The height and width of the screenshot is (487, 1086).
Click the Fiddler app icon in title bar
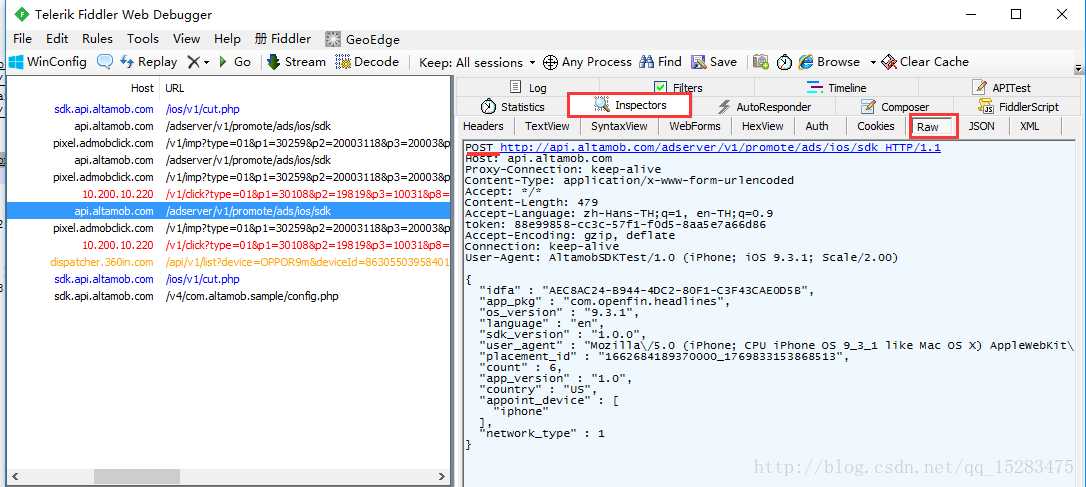(22, 14)
